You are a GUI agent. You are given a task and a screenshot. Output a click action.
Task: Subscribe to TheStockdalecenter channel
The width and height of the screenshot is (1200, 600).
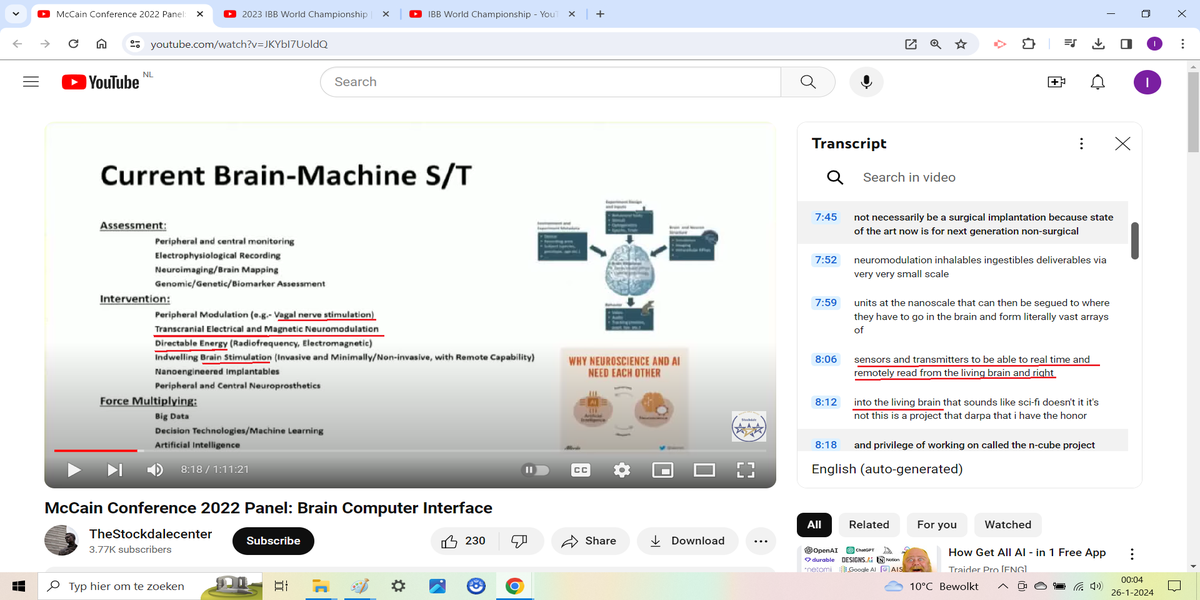273,541
